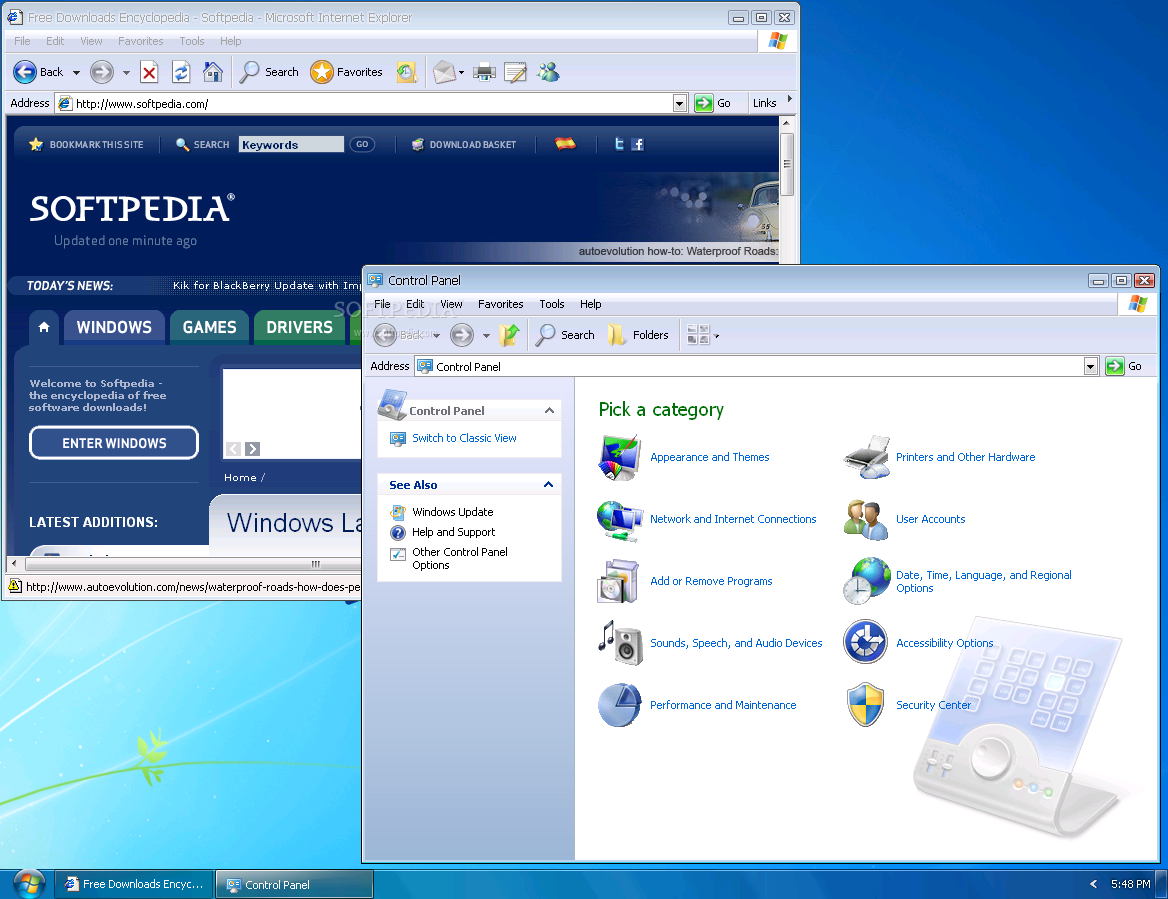Open the Mail dropdown arrow in IE toolbar

click(x=461, y=73)
